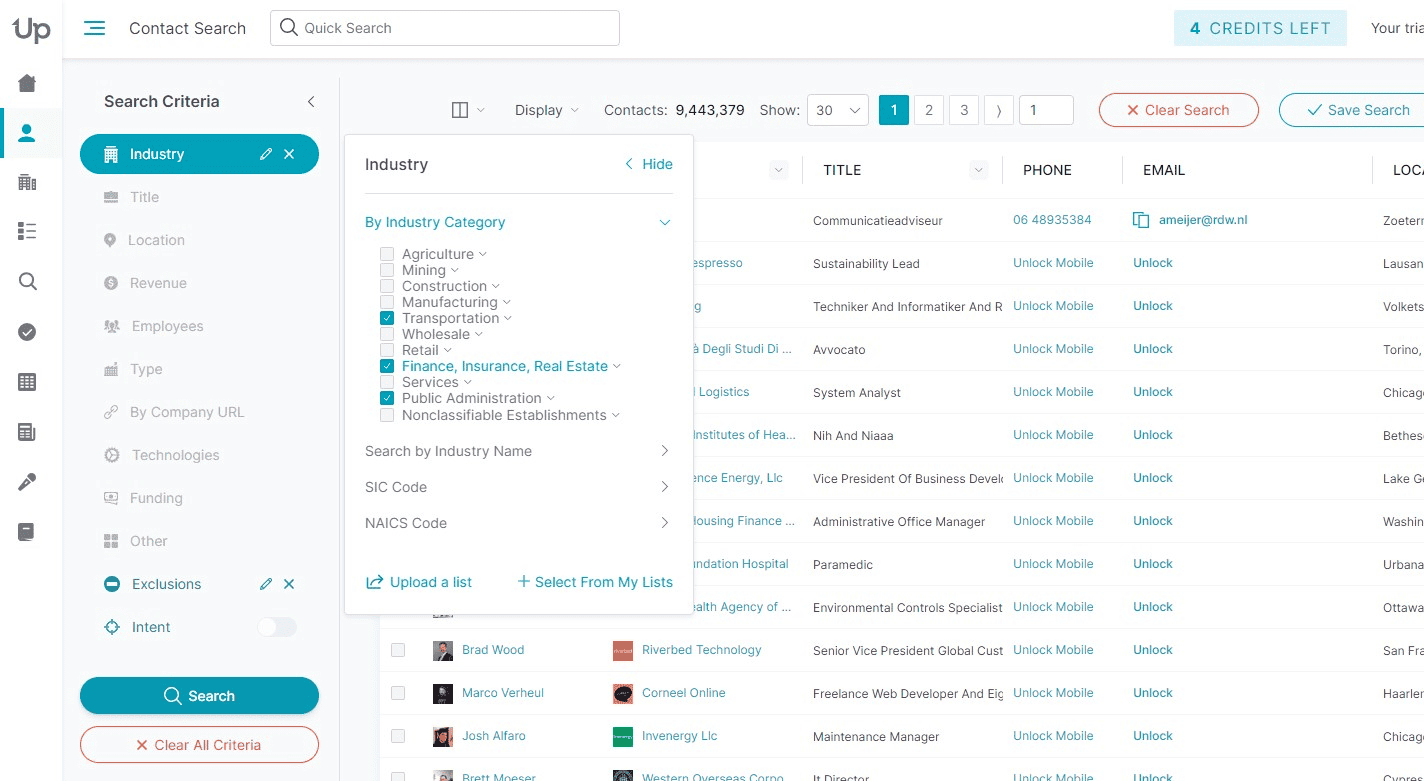Expand Services subcategory arrow

(x=468, y=382)
